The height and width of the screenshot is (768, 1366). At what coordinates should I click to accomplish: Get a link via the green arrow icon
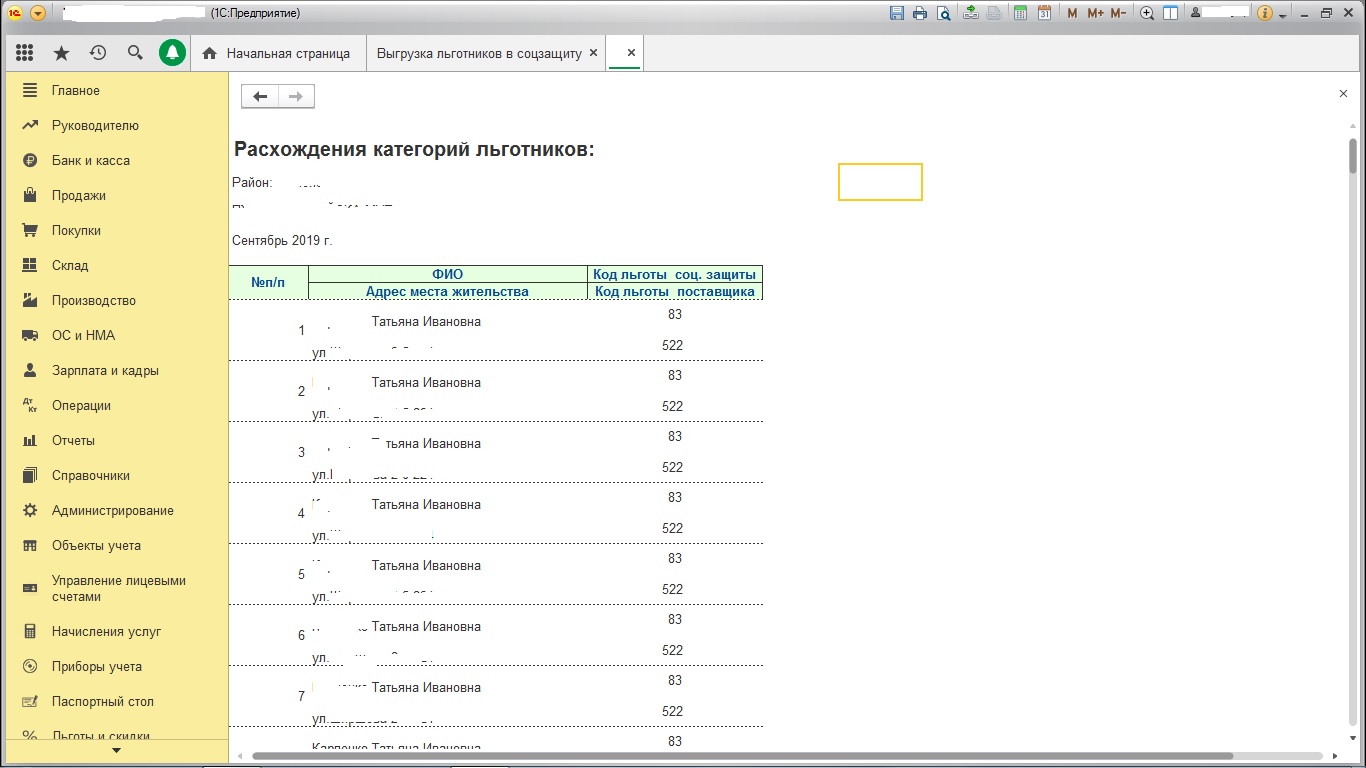coord(971,13)
